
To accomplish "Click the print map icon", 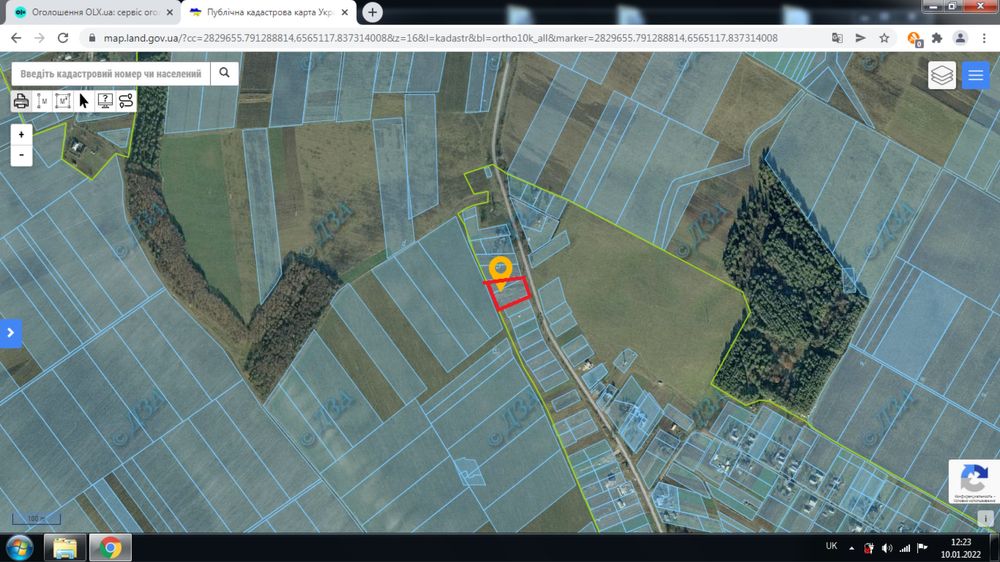I will (21, 101).
